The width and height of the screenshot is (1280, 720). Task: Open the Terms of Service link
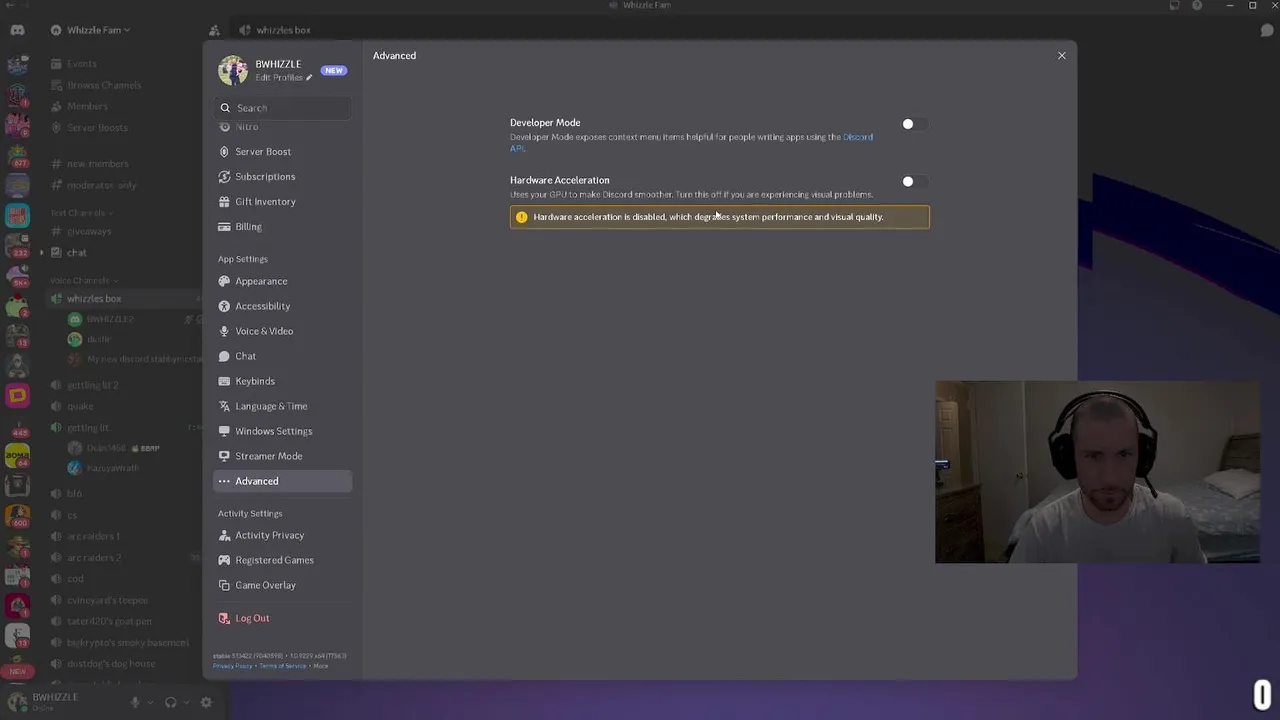pyautogui.click(x=282, y=666)
